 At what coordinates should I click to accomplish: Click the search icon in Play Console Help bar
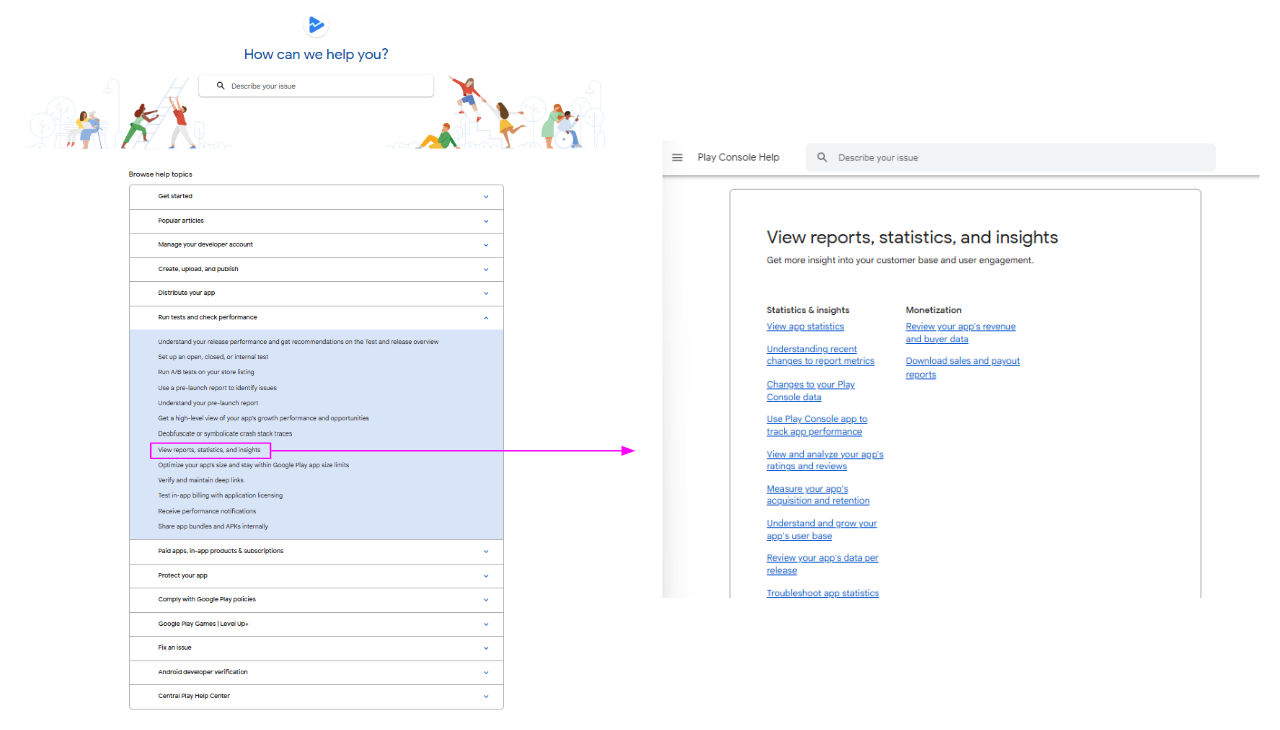pyautogui.click(x=822, y=157)
